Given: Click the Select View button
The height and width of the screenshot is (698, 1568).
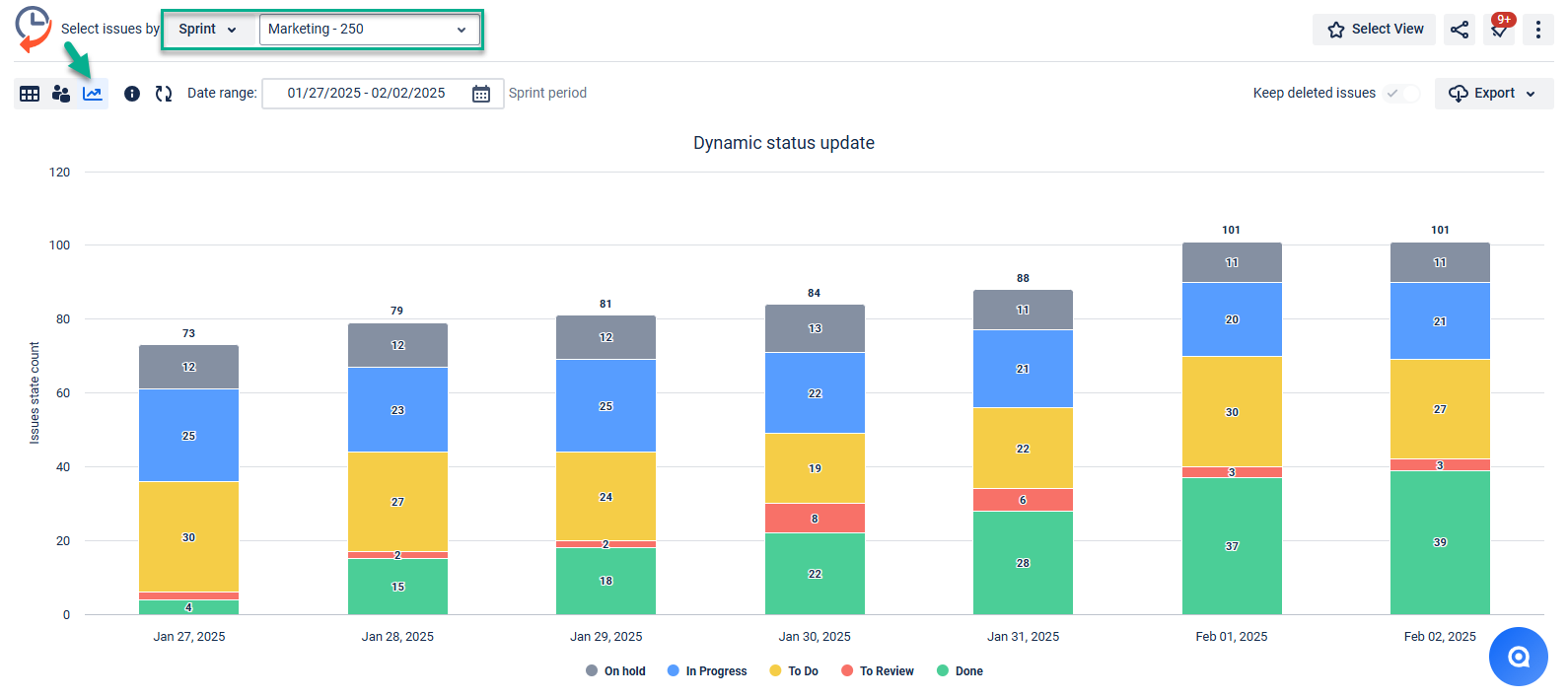Looking at the screenshot, I should coord(1374,30).
